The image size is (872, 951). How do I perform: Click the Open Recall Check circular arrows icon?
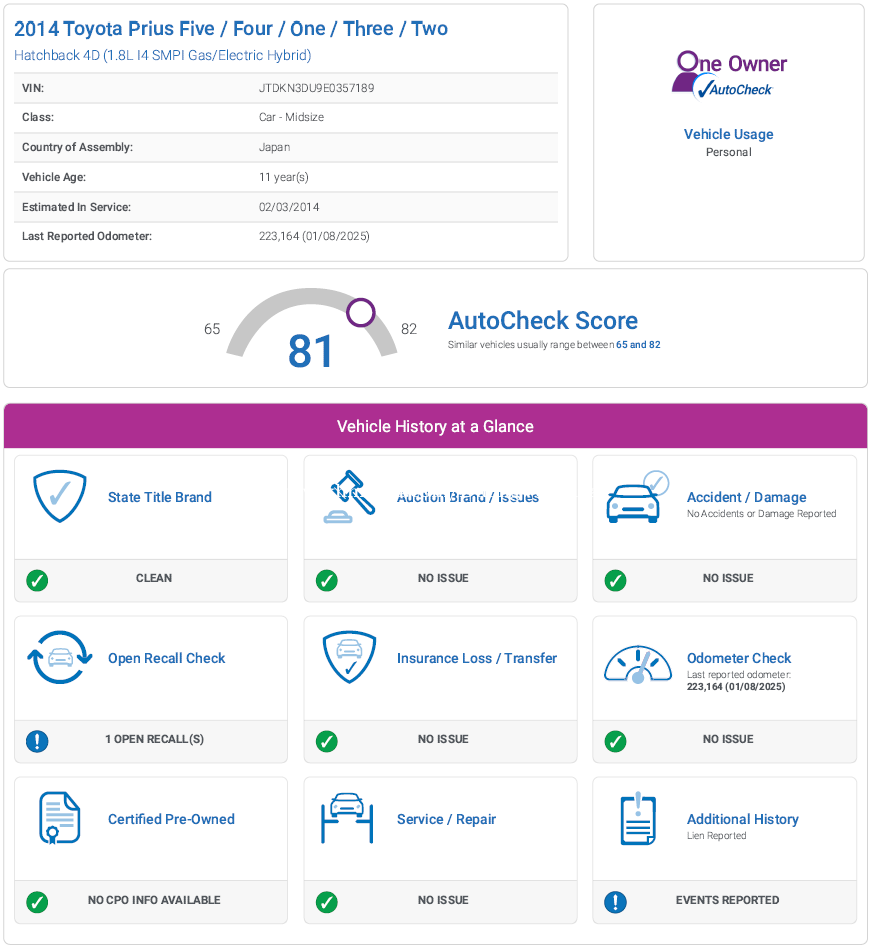click(59, 657)
